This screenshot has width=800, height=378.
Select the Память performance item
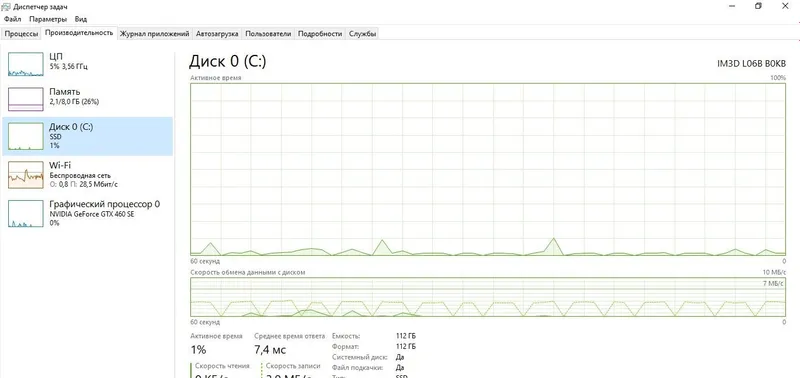coord(87,99)
